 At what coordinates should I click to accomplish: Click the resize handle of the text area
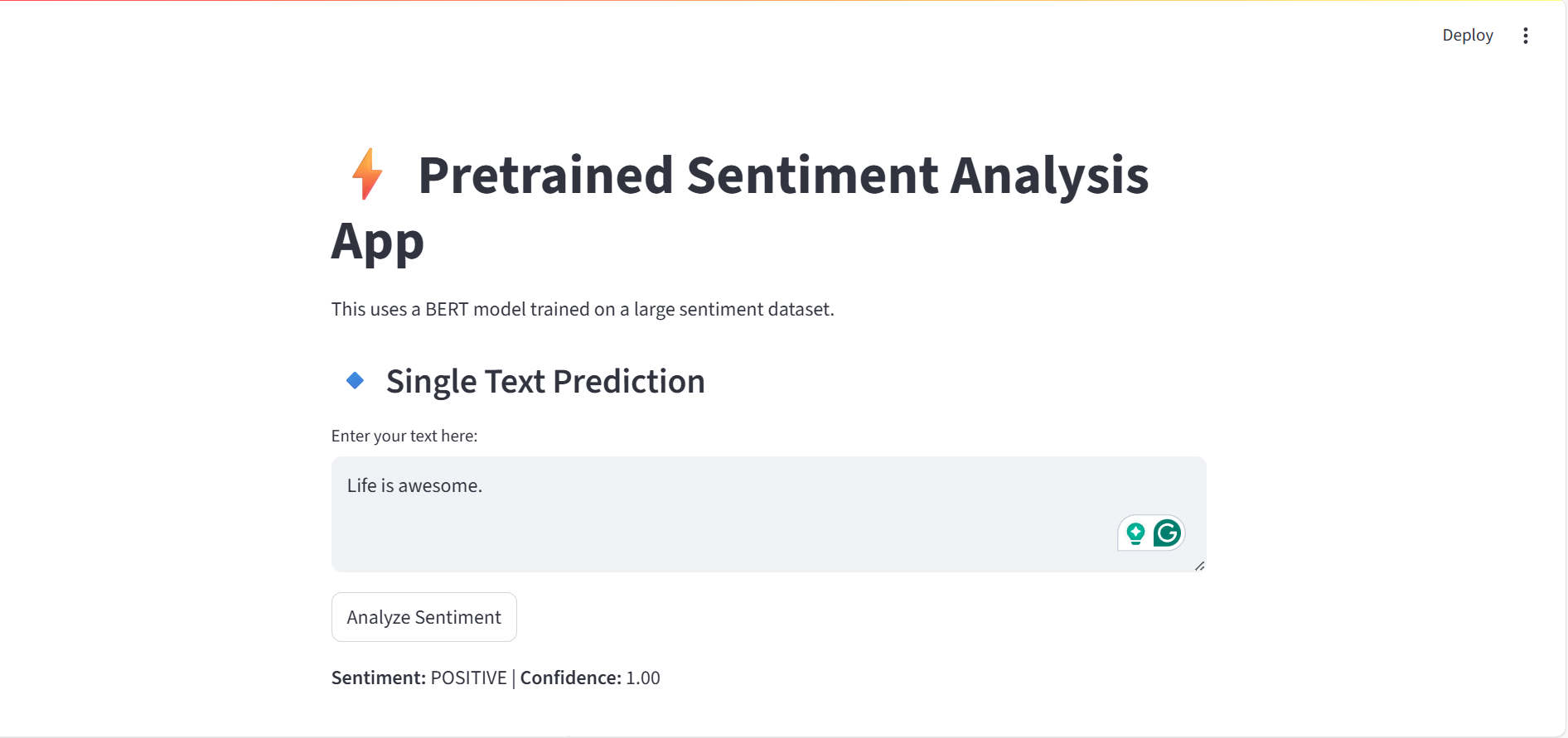(x=1199, y=567)
